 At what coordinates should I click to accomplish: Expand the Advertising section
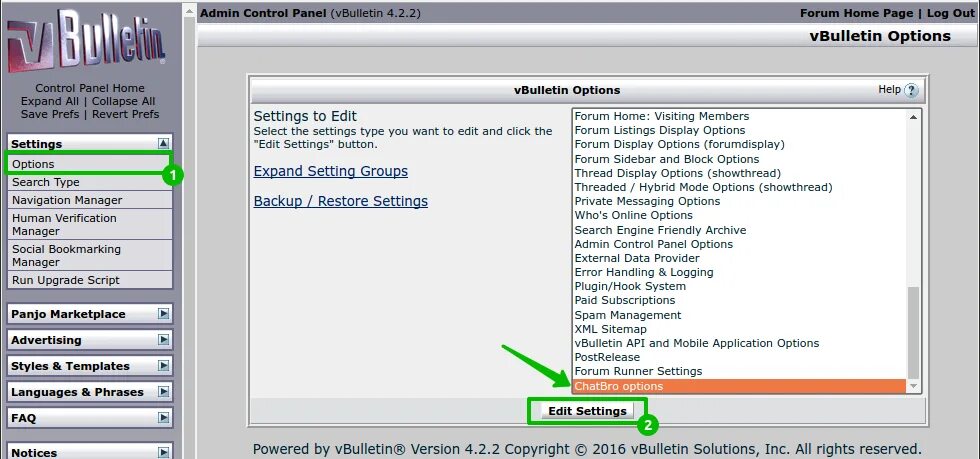click(163, 340)
